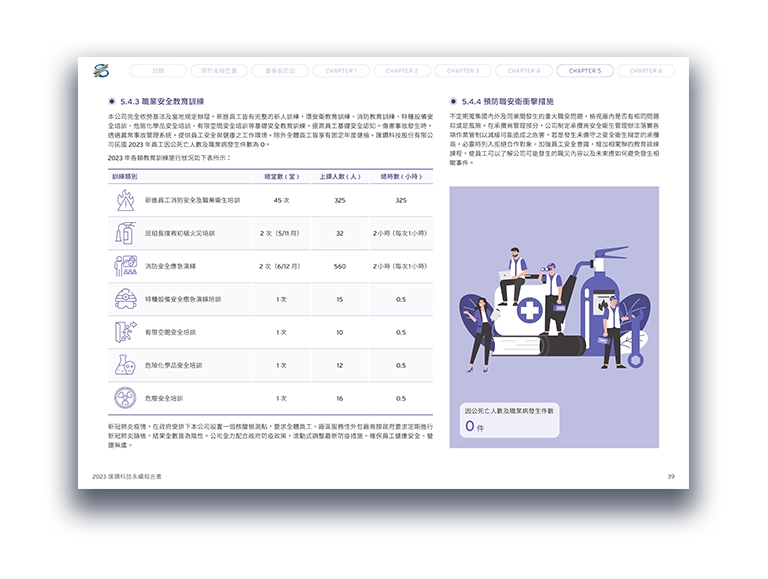
Task: Click page number 39
Action: tap(671, 476)
